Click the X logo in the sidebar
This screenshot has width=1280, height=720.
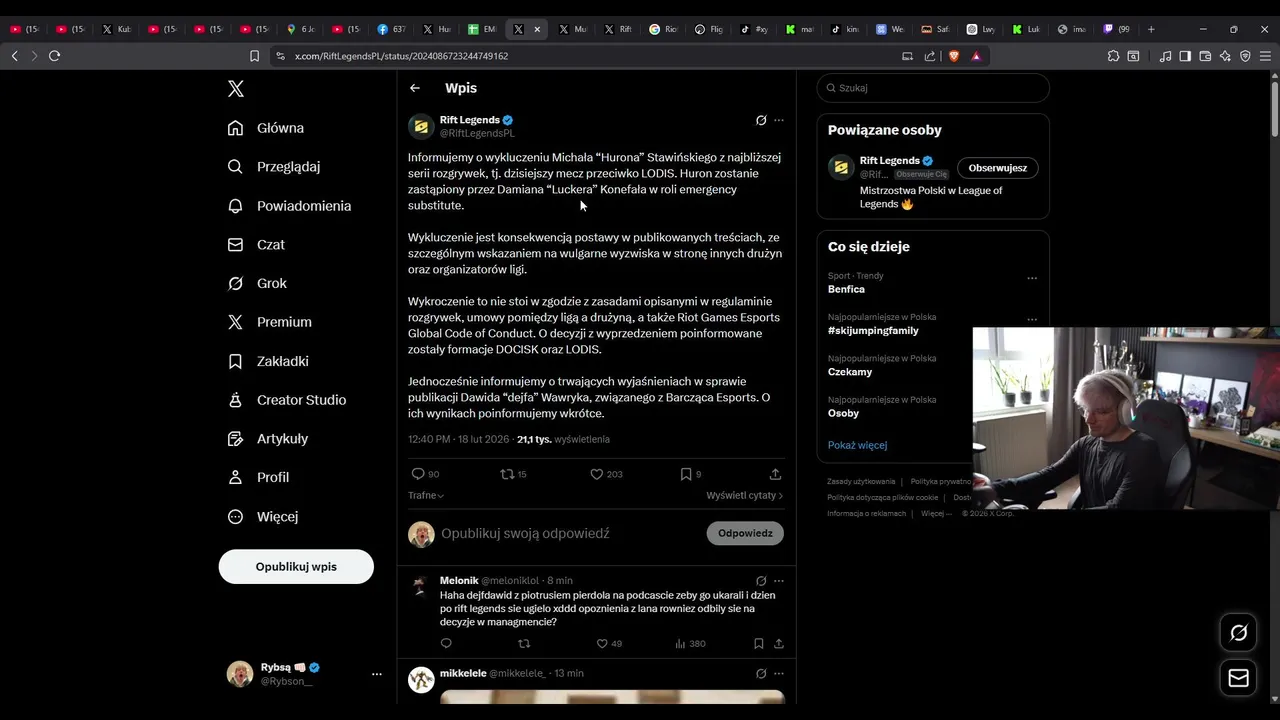point(236,89)
